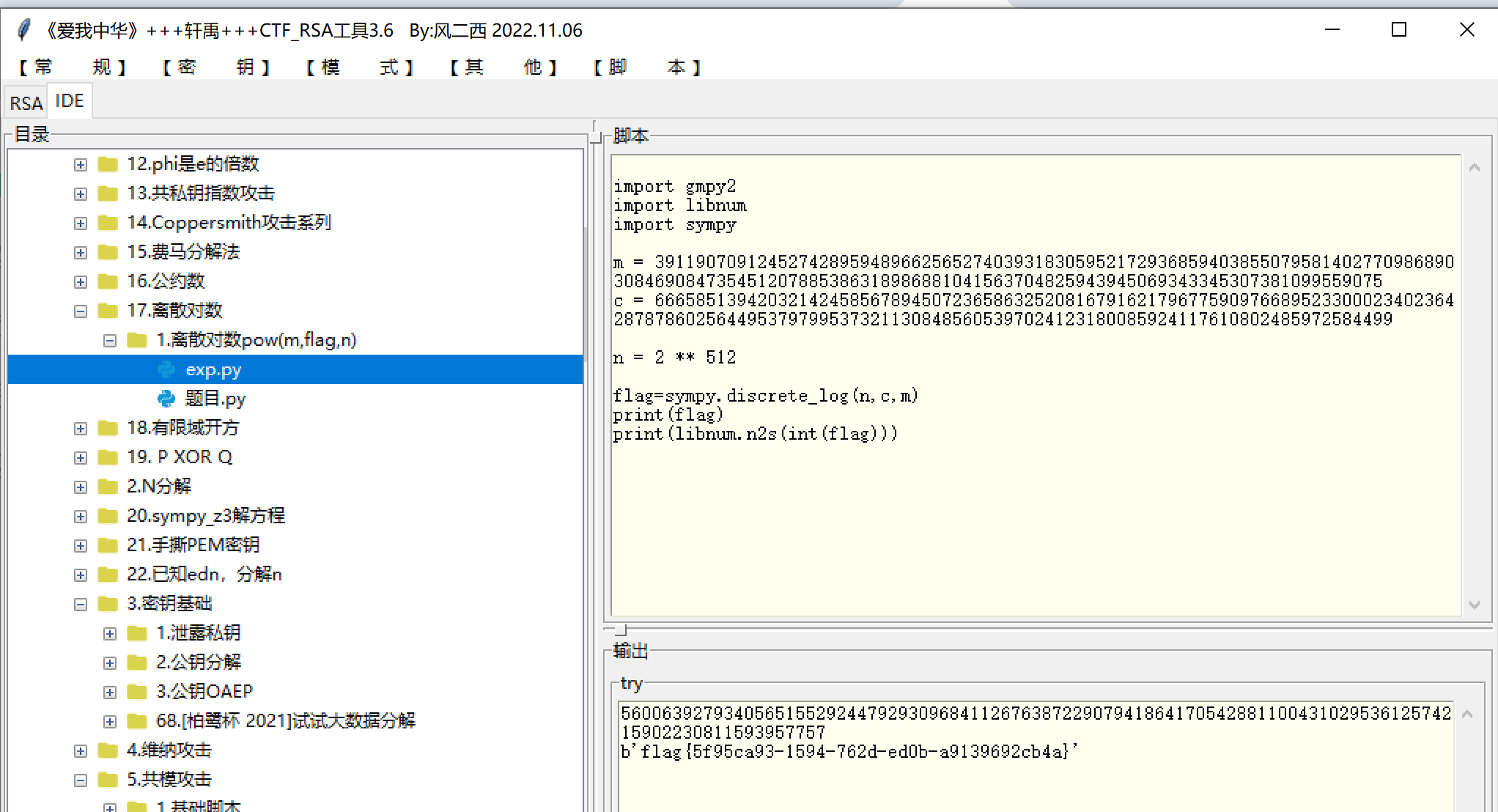This screenshot has height=812, width=1498.
Task: Click the feather app icon in title bar
Action: click(x=23, y=30)
